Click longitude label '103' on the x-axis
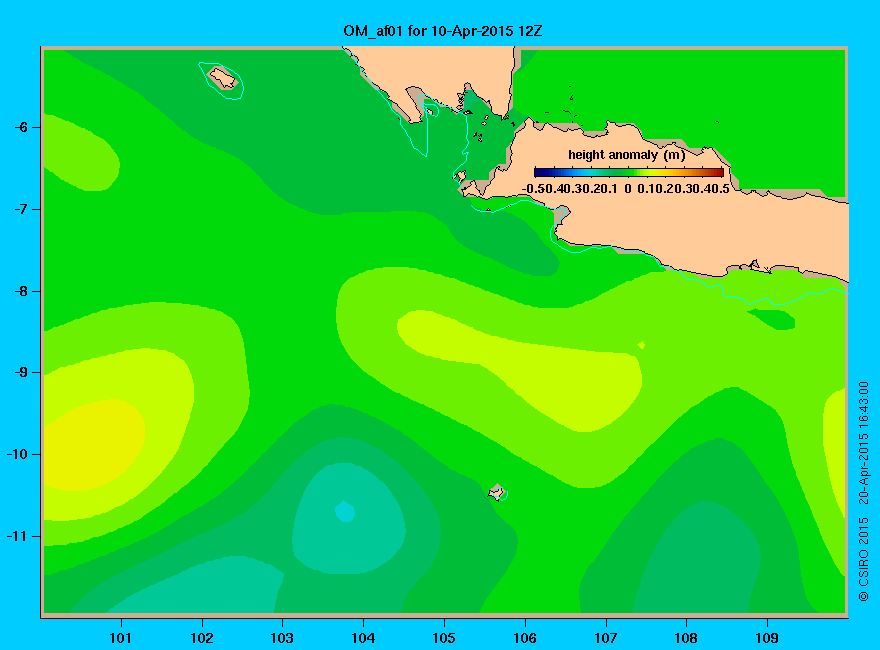Viewport: 880px width, 650px height. pyautogui.click(x=282, y=638)
